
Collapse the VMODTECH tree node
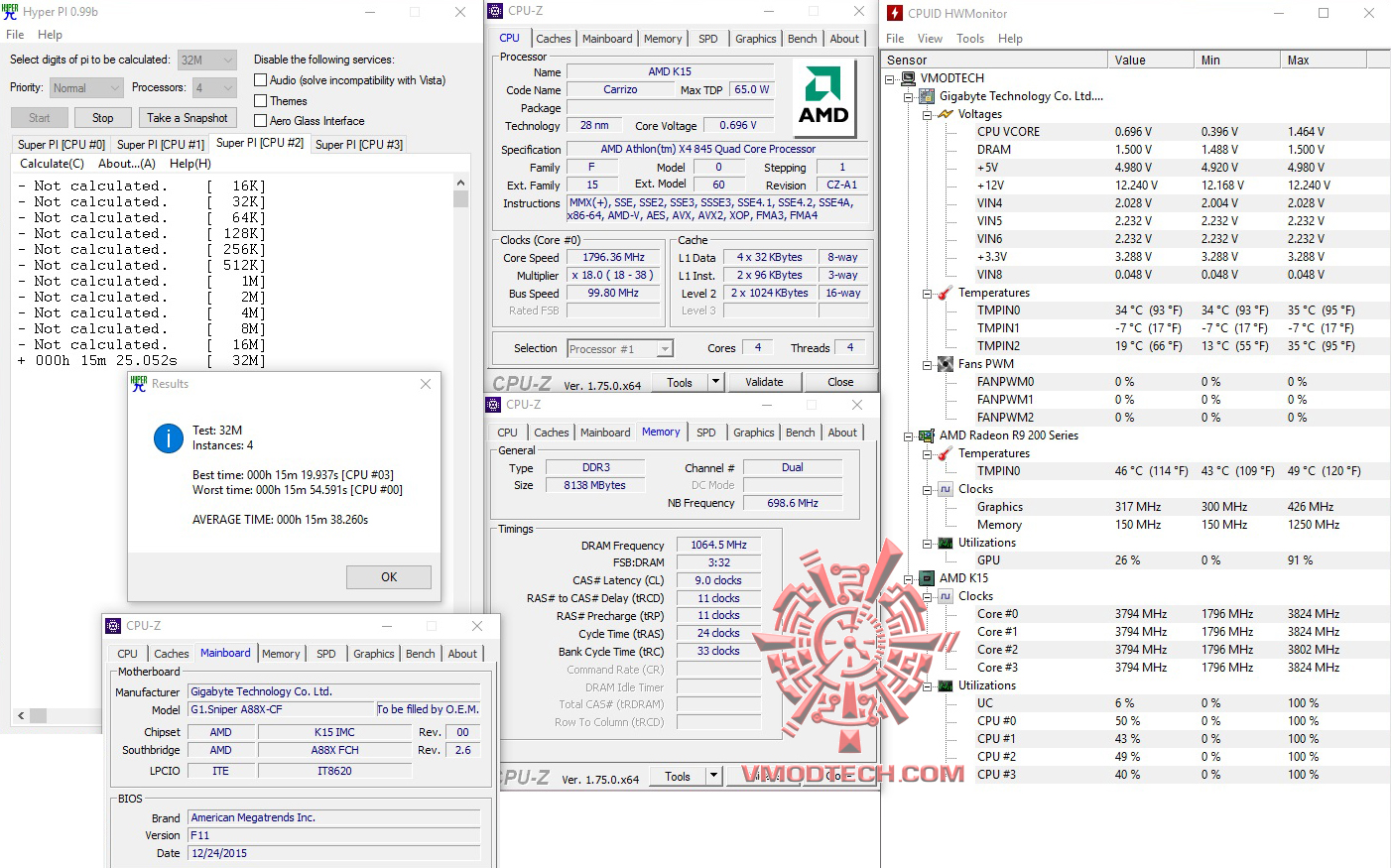coord(890,78)
